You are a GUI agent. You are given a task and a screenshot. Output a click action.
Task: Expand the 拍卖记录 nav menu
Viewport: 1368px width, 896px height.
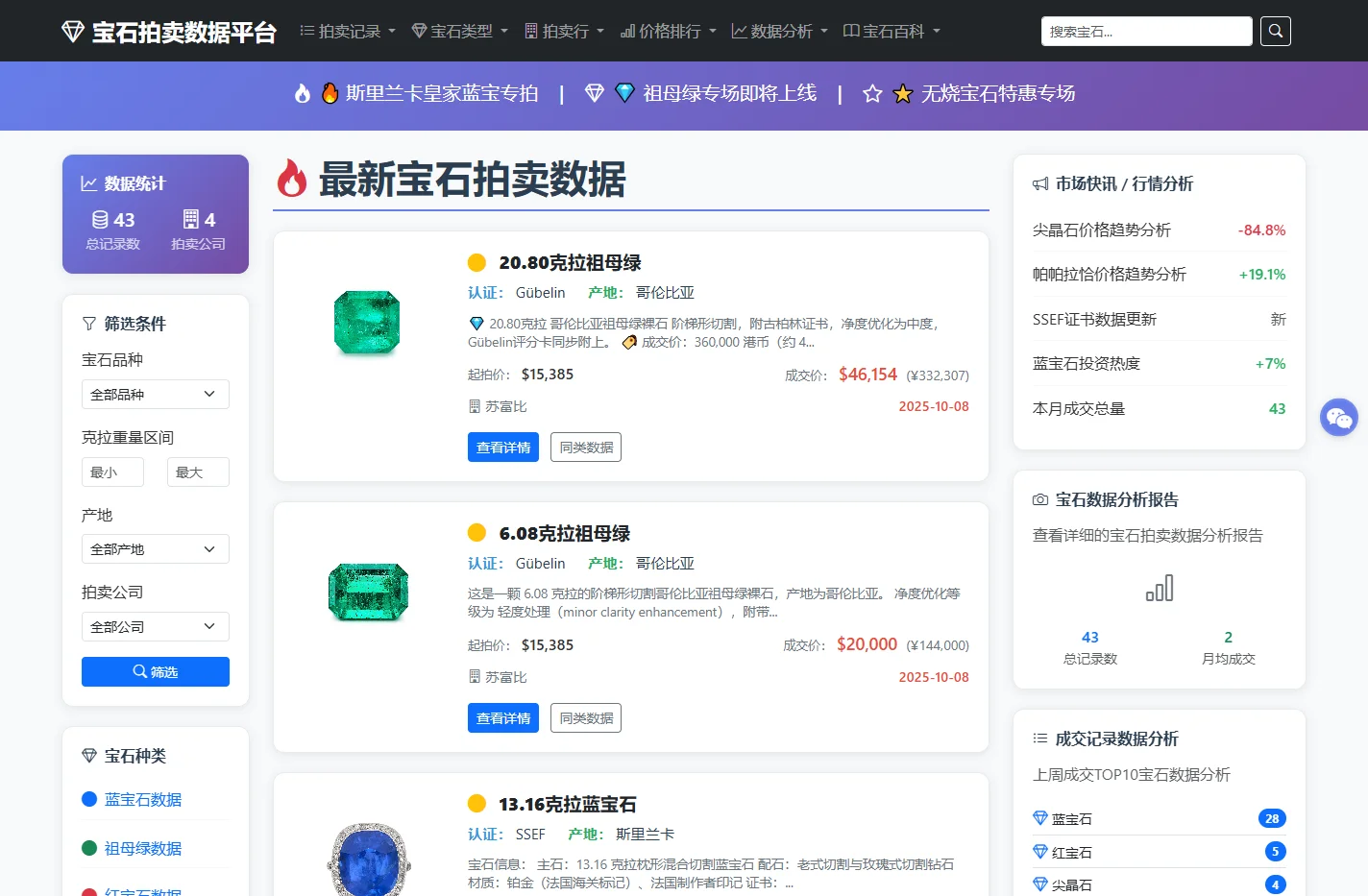point(348,32)
